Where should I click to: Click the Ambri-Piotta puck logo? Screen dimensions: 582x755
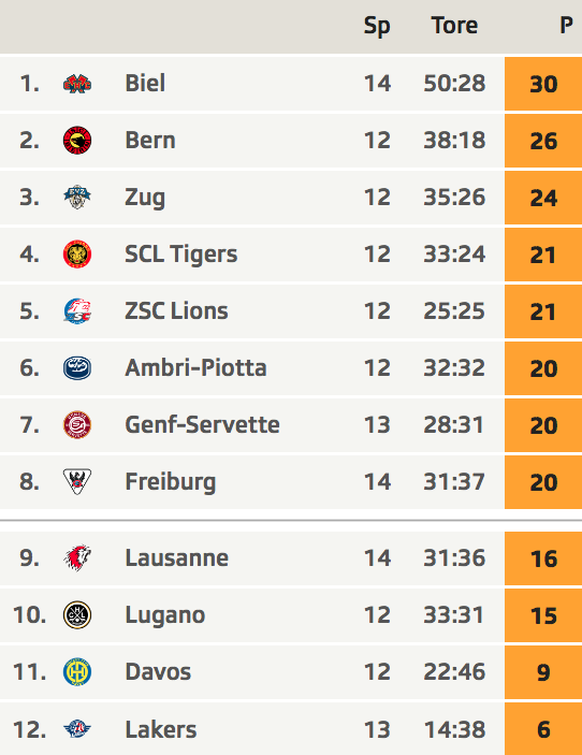[x=77, y=368]
